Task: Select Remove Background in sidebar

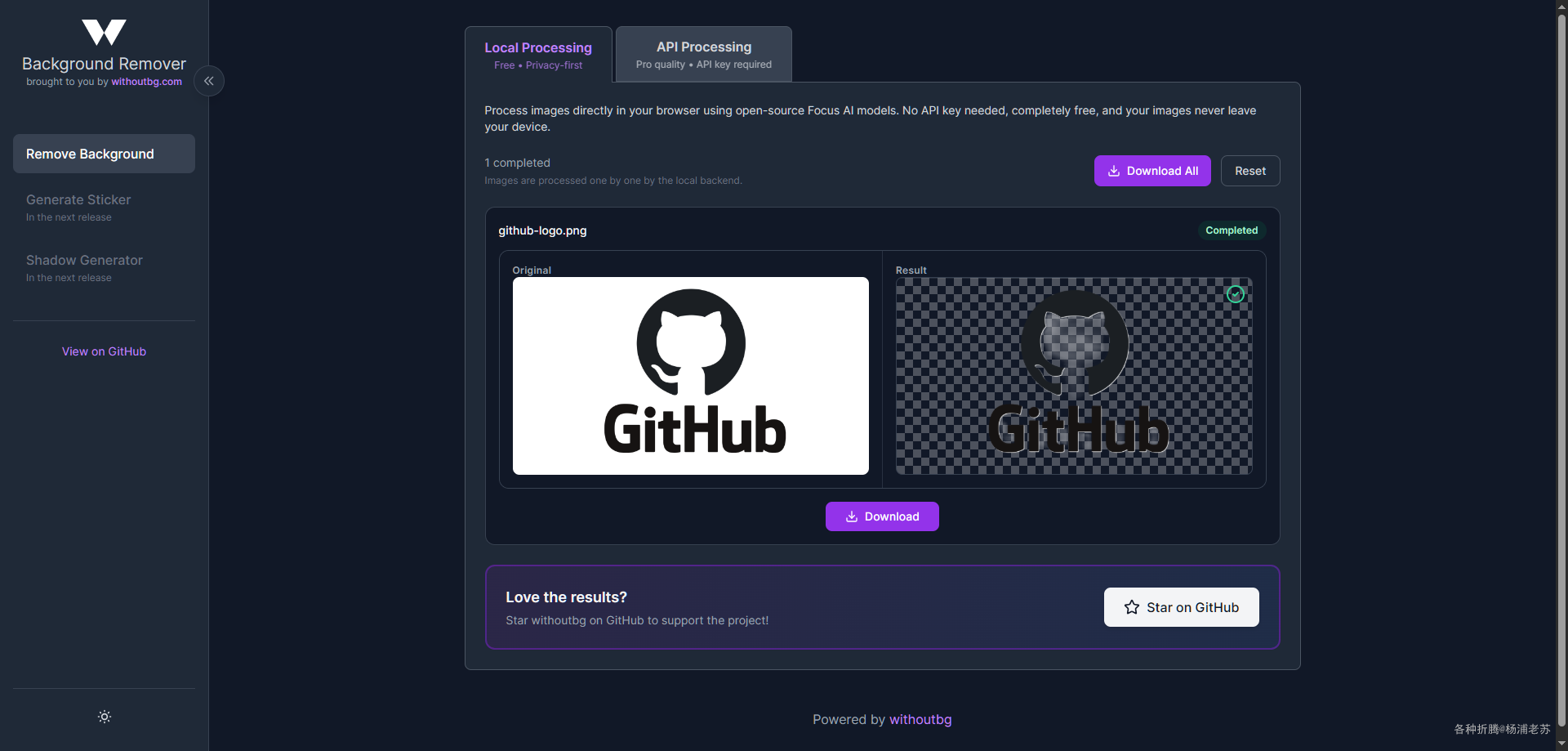Action: 104,154
